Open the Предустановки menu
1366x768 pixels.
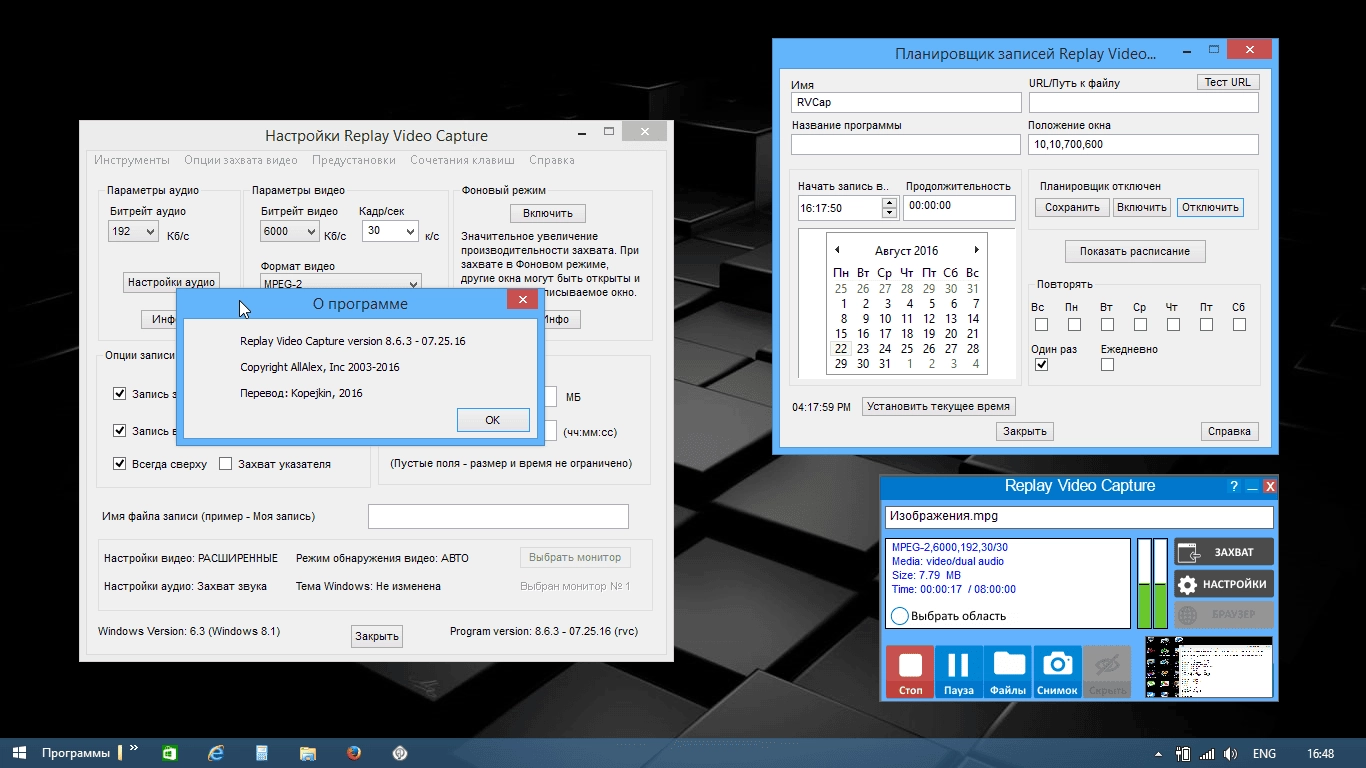[354, 160]
